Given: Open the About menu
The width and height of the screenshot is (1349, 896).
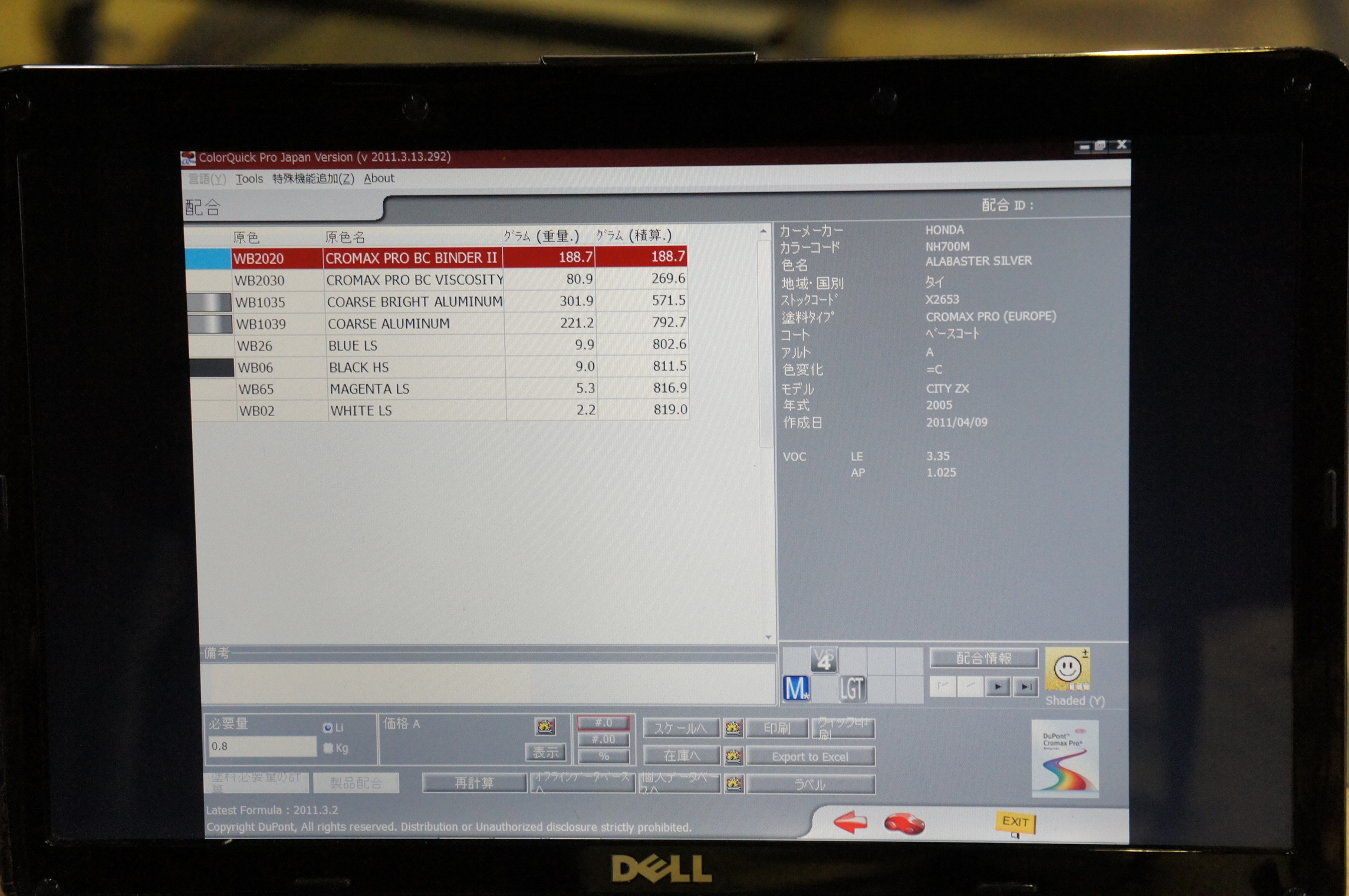Looking at the screenshot, I should [379, 178].
